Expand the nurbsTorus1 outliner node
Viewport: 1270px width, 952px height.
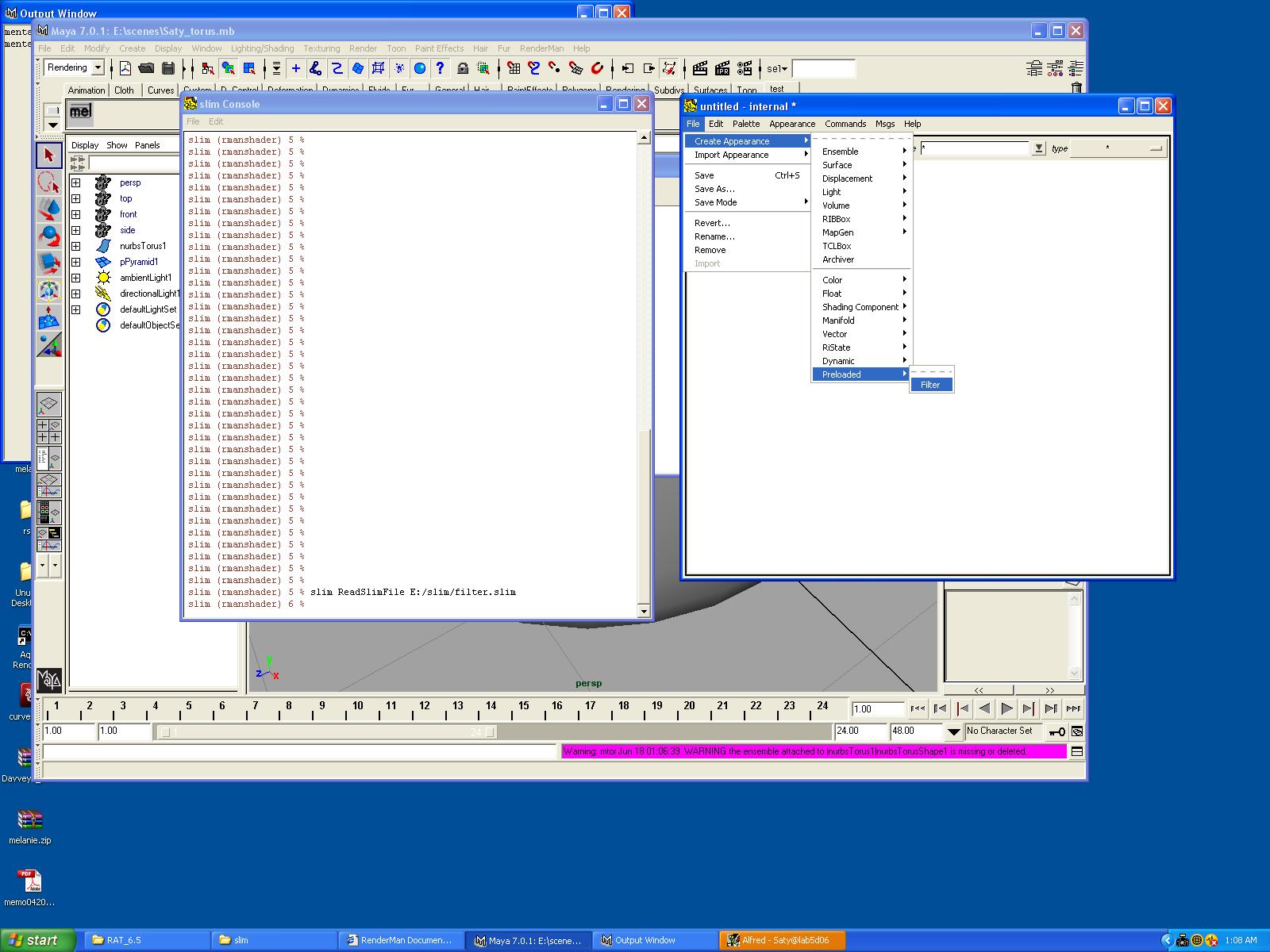coord(76,246)
